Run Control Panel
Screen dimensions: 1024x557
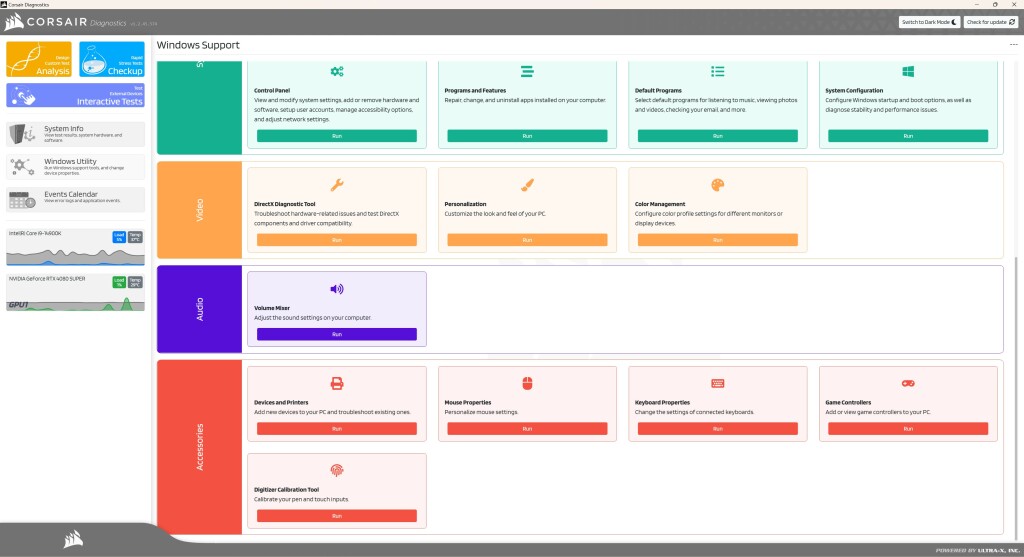tap(337, 136)
